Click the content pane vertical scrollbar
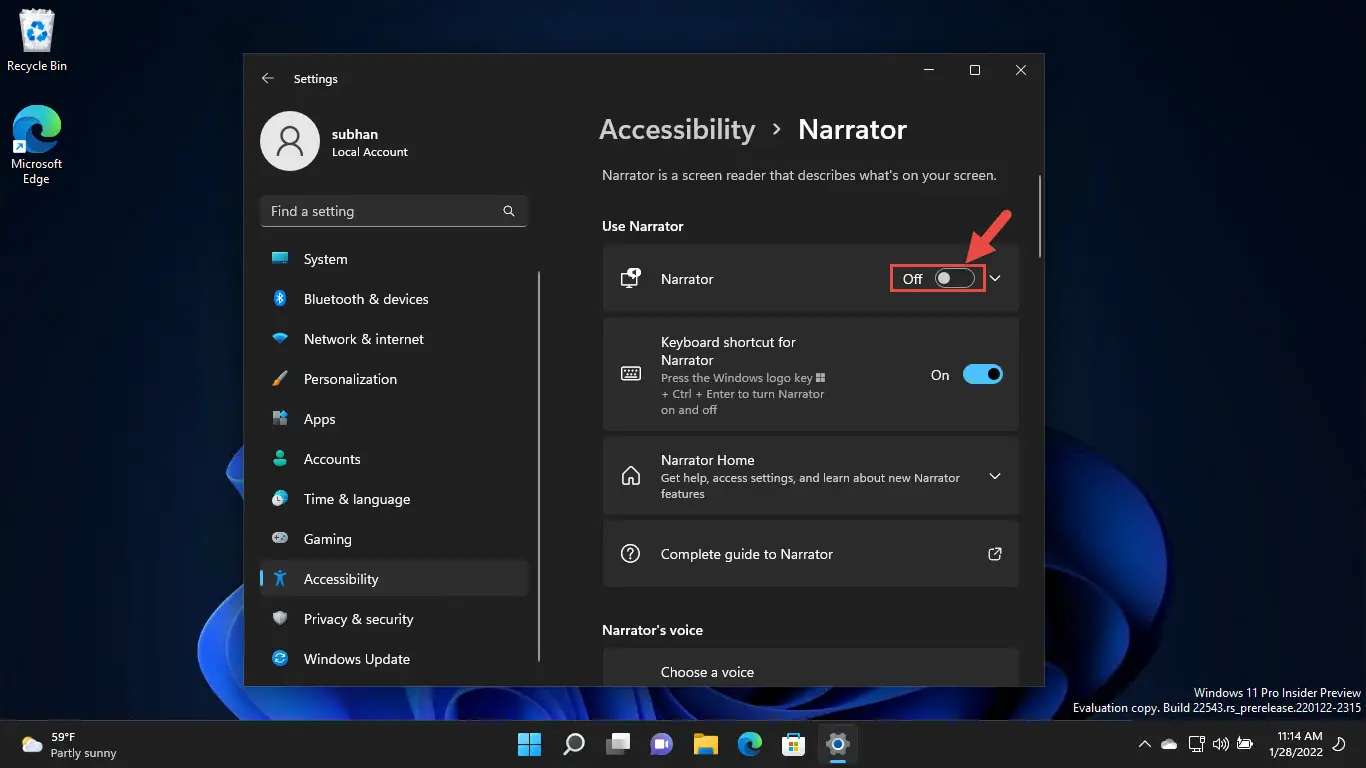The height and width of the screenshot is (768, 1366). coord(1041,217)
